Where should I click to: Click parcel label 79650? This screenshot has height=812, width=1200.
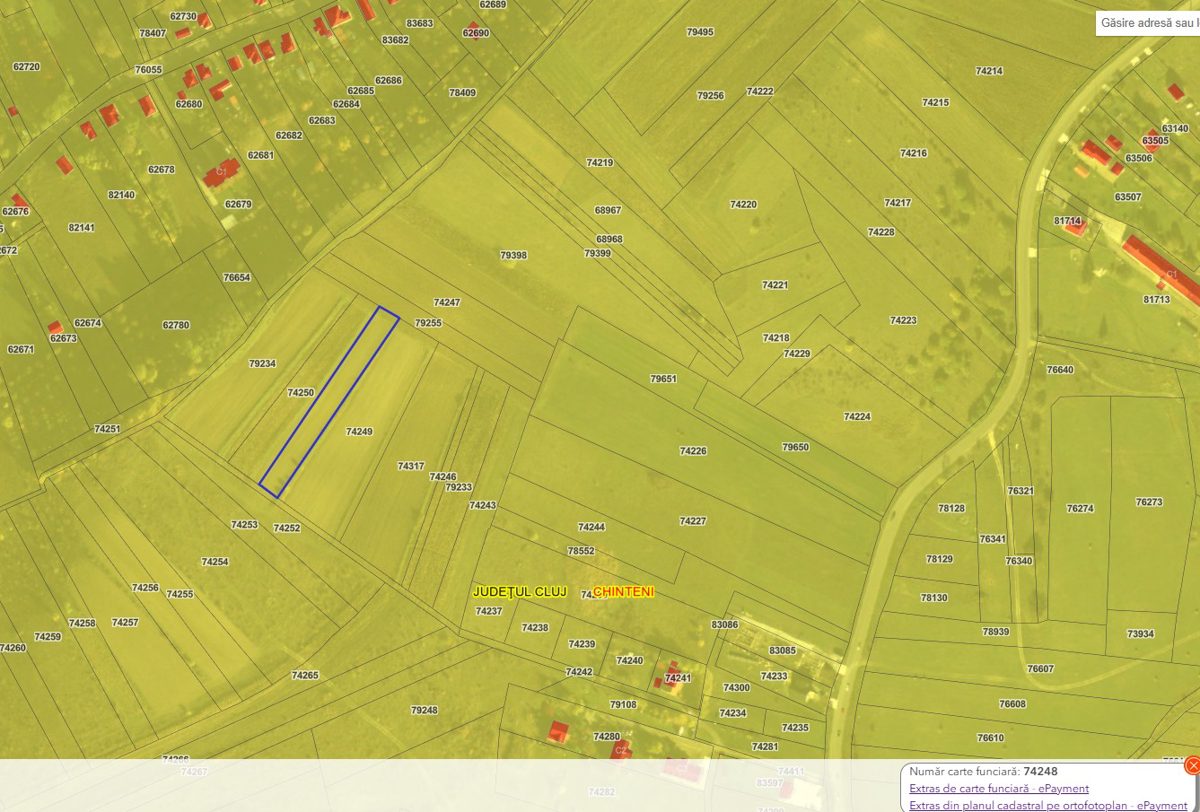(x=796, y=447)
